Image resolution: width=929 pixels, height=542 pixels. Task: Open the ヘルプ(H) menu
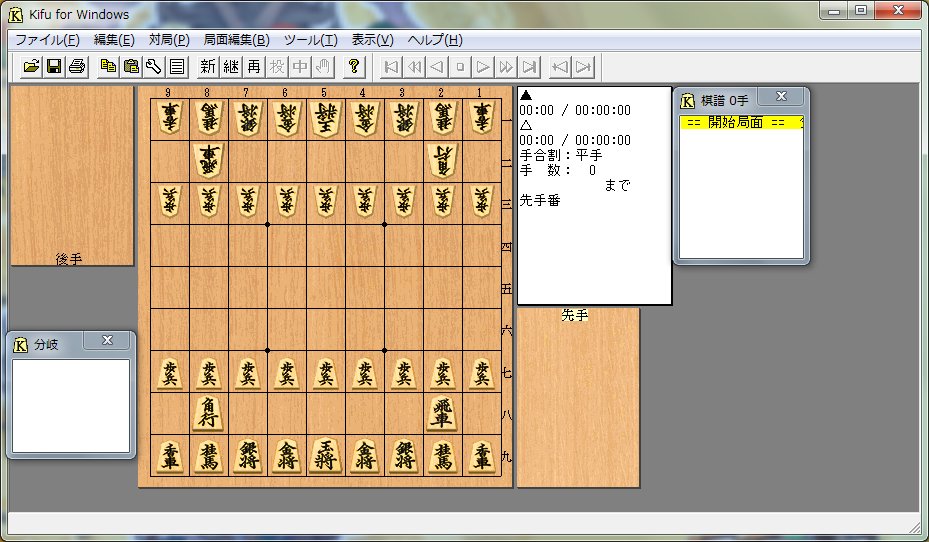coord(434,40)
